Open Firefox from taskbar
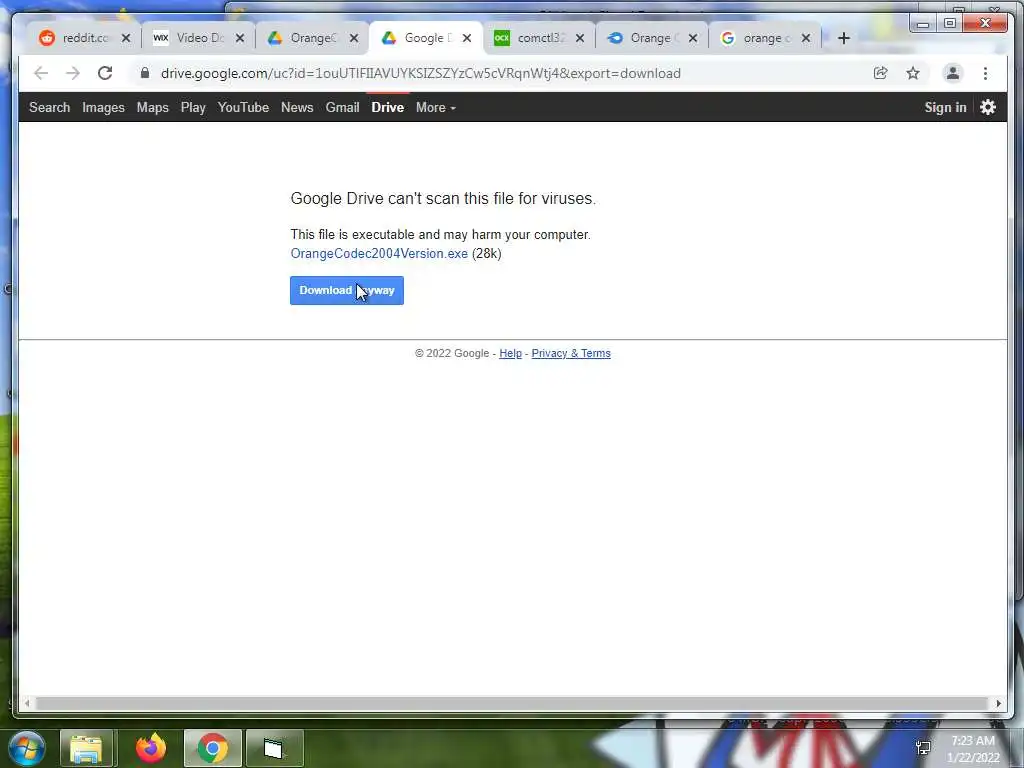This screenshot has width=1024, height=768. pos(151,748)
